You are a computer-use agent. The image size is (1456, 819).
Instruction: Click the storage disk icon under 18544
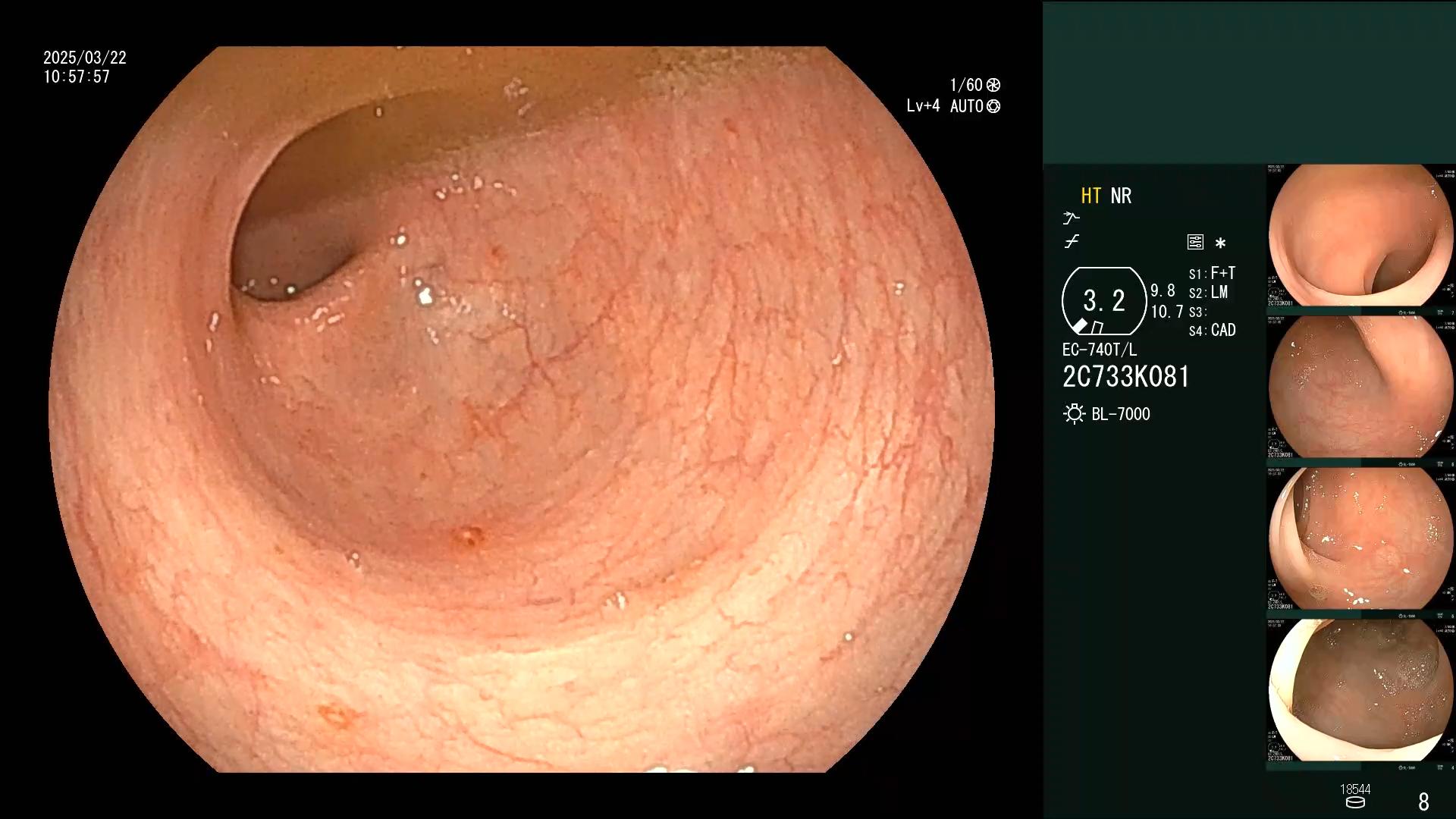(1355, 802)
